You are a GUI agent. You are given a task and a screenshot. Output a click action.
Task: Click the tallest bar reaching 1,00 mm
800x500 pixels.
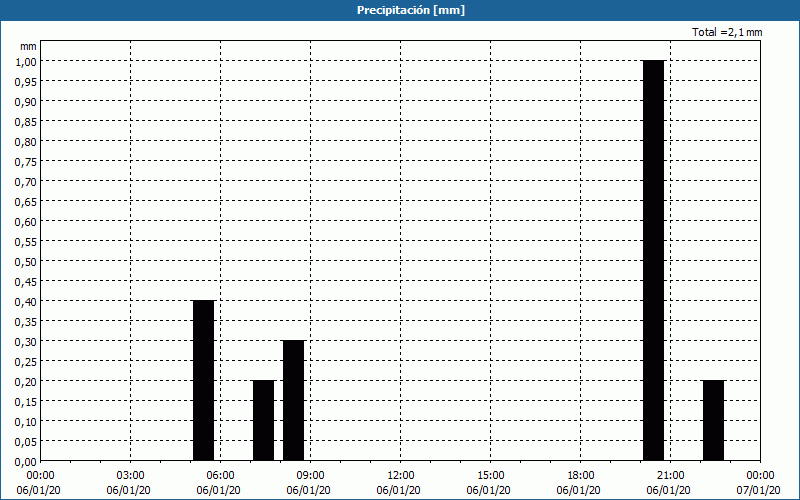654,260
